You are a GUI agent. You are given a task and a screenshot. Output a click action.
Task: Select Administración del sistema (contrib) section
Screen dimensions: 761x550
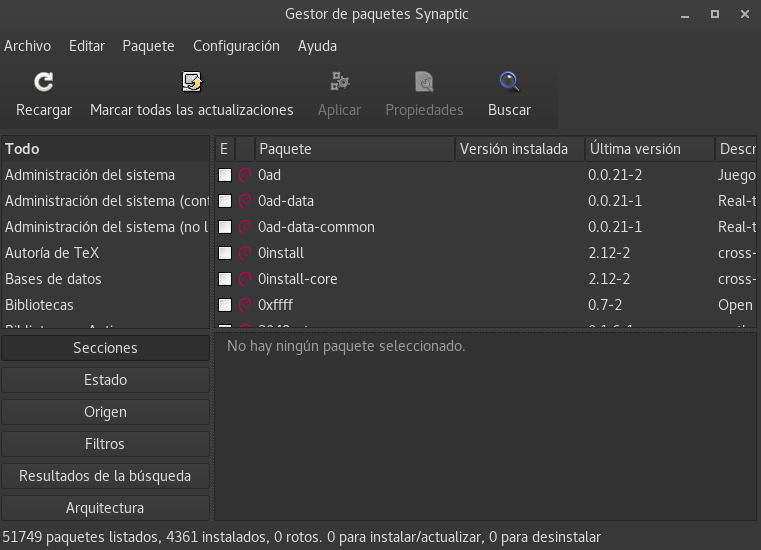[105, 201]
